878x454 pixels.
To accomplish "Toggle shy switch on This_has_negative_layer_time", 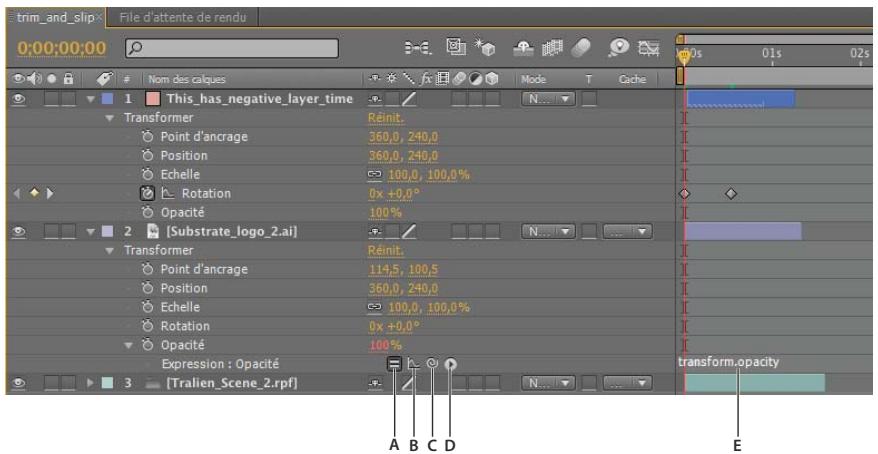I will pos(375,99).
